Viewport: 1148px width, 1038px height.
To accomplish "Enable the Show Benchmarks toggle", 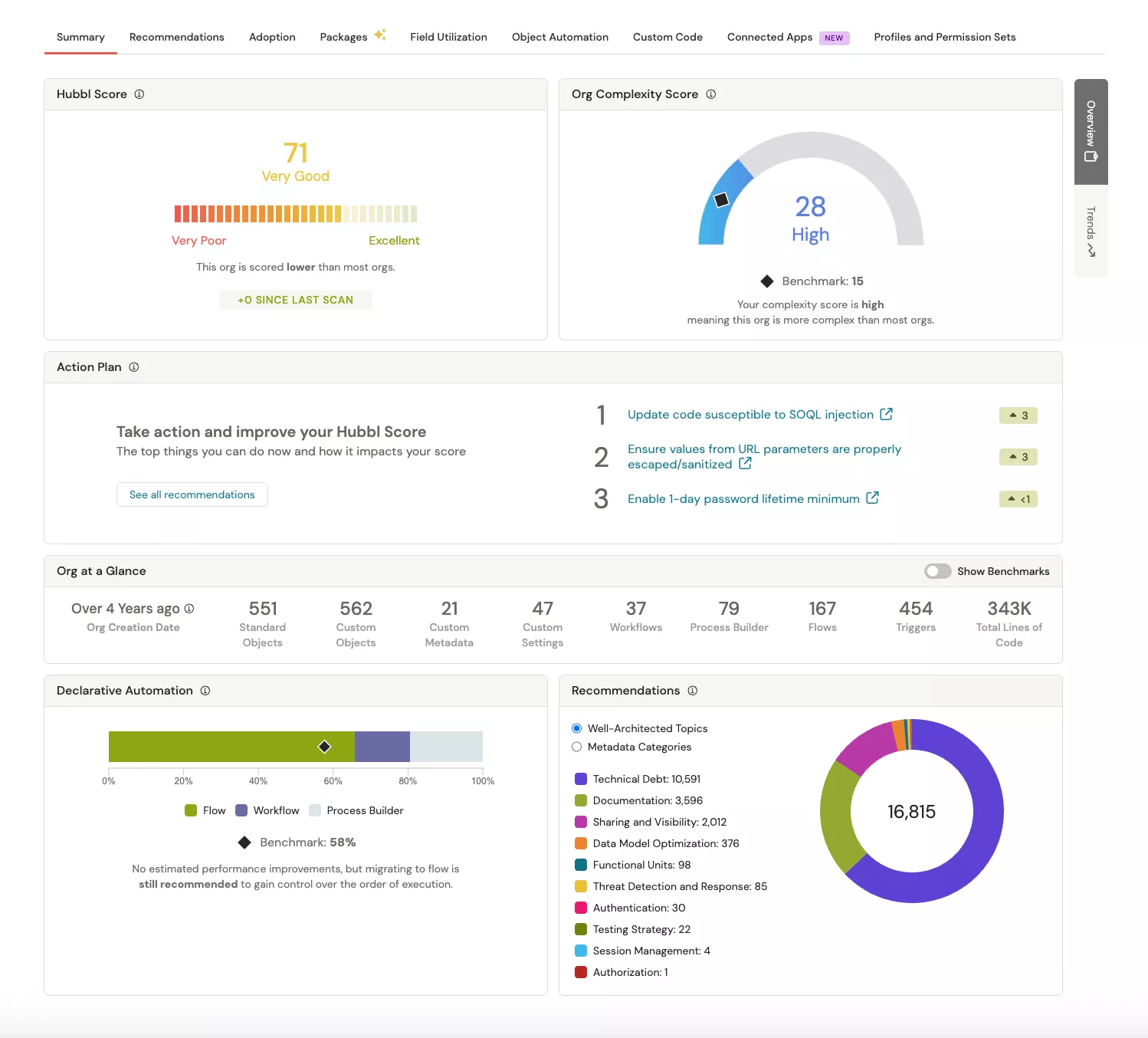I will click(937, 570).
